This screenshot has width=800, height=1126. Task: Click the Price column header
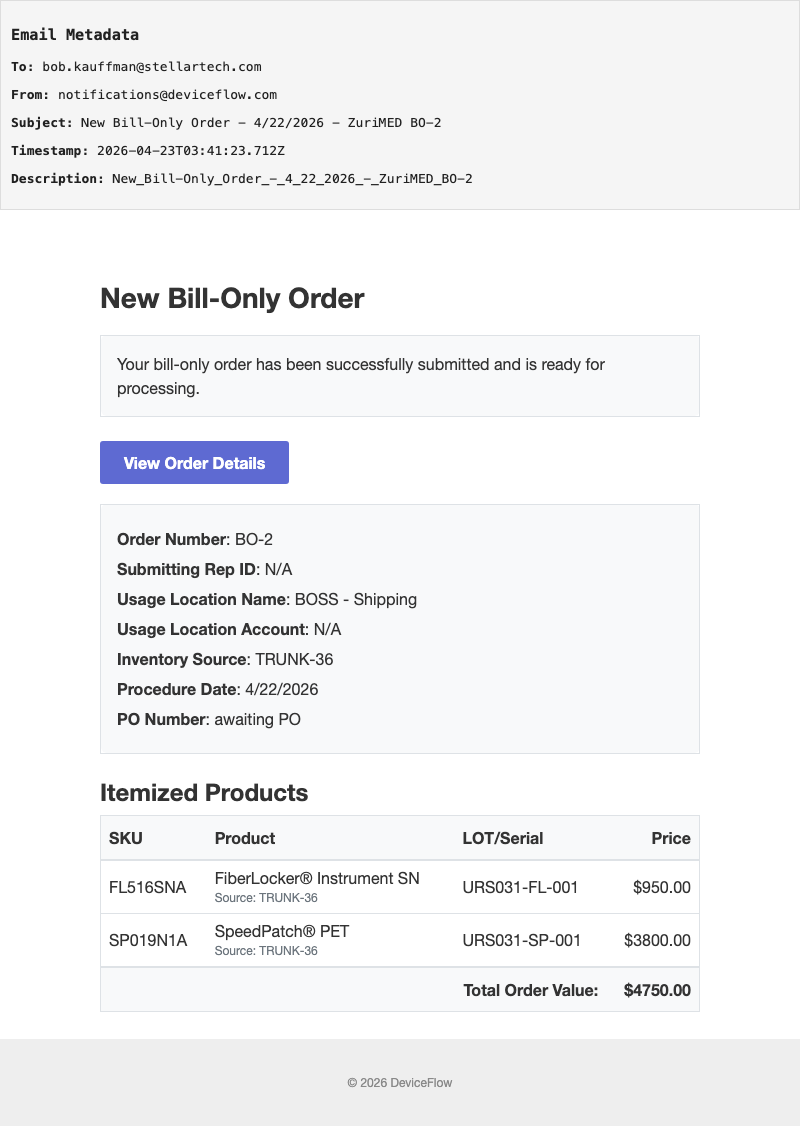click(x=671, y=839)
